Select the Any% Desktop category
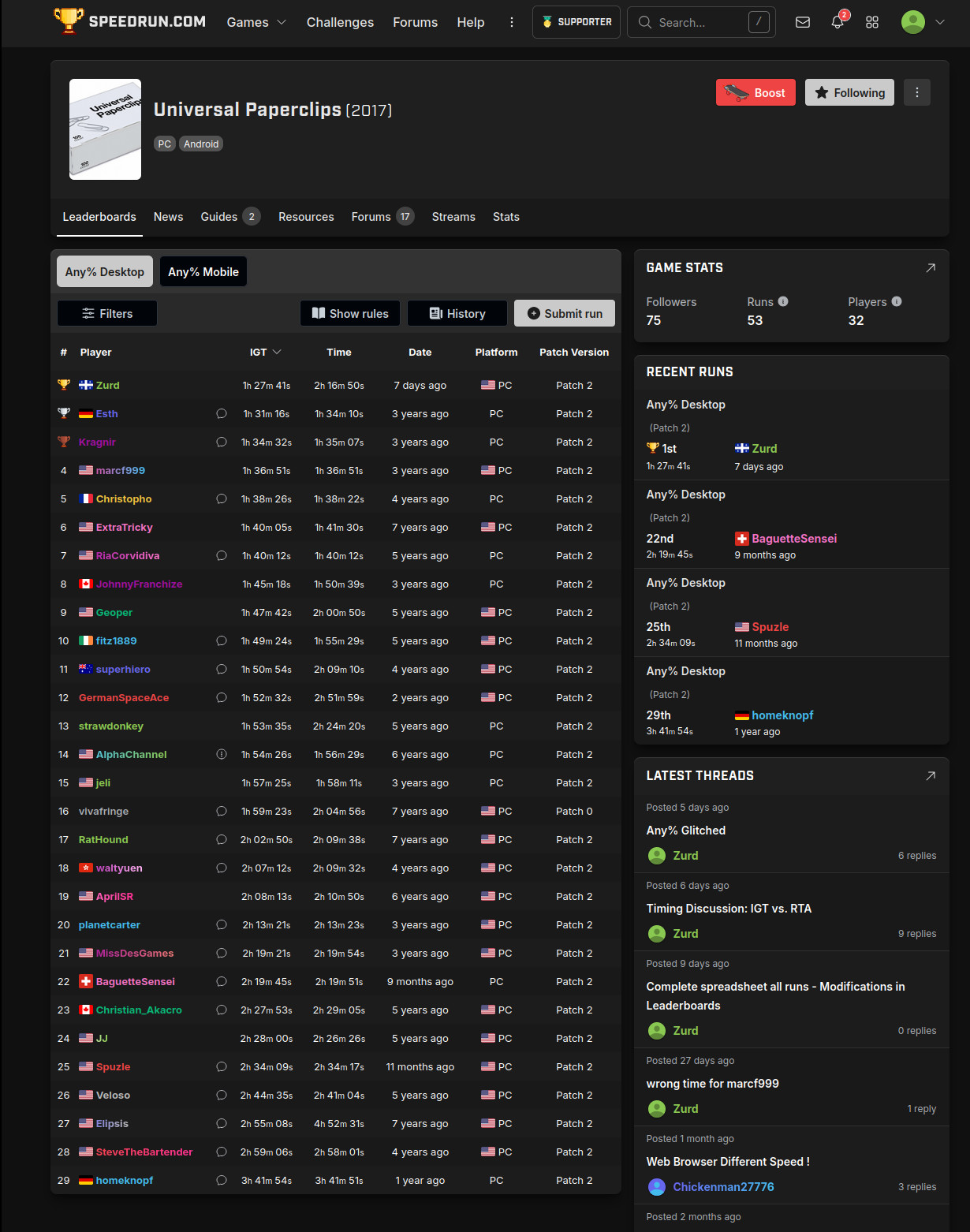This screenshot has width=970, height=1232. pyautogui.click(x=105, y=271)
